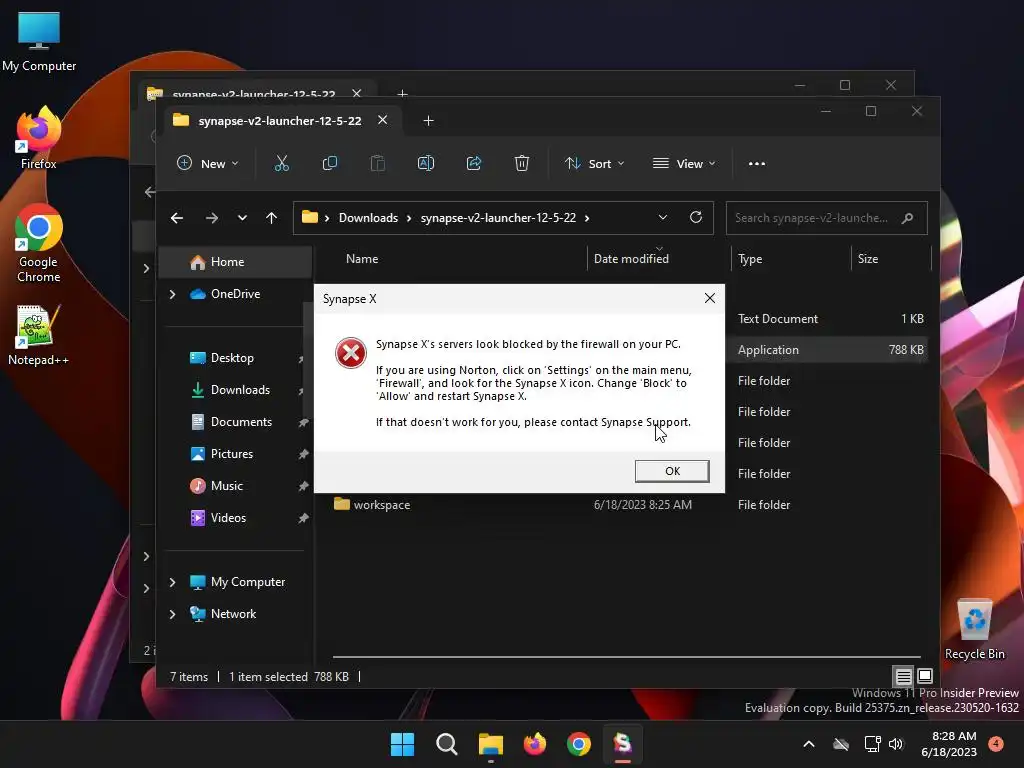Select Home in navigation pane
Image resolution: width=1024 pixels, height=768 pixels.
coord(235,262)
